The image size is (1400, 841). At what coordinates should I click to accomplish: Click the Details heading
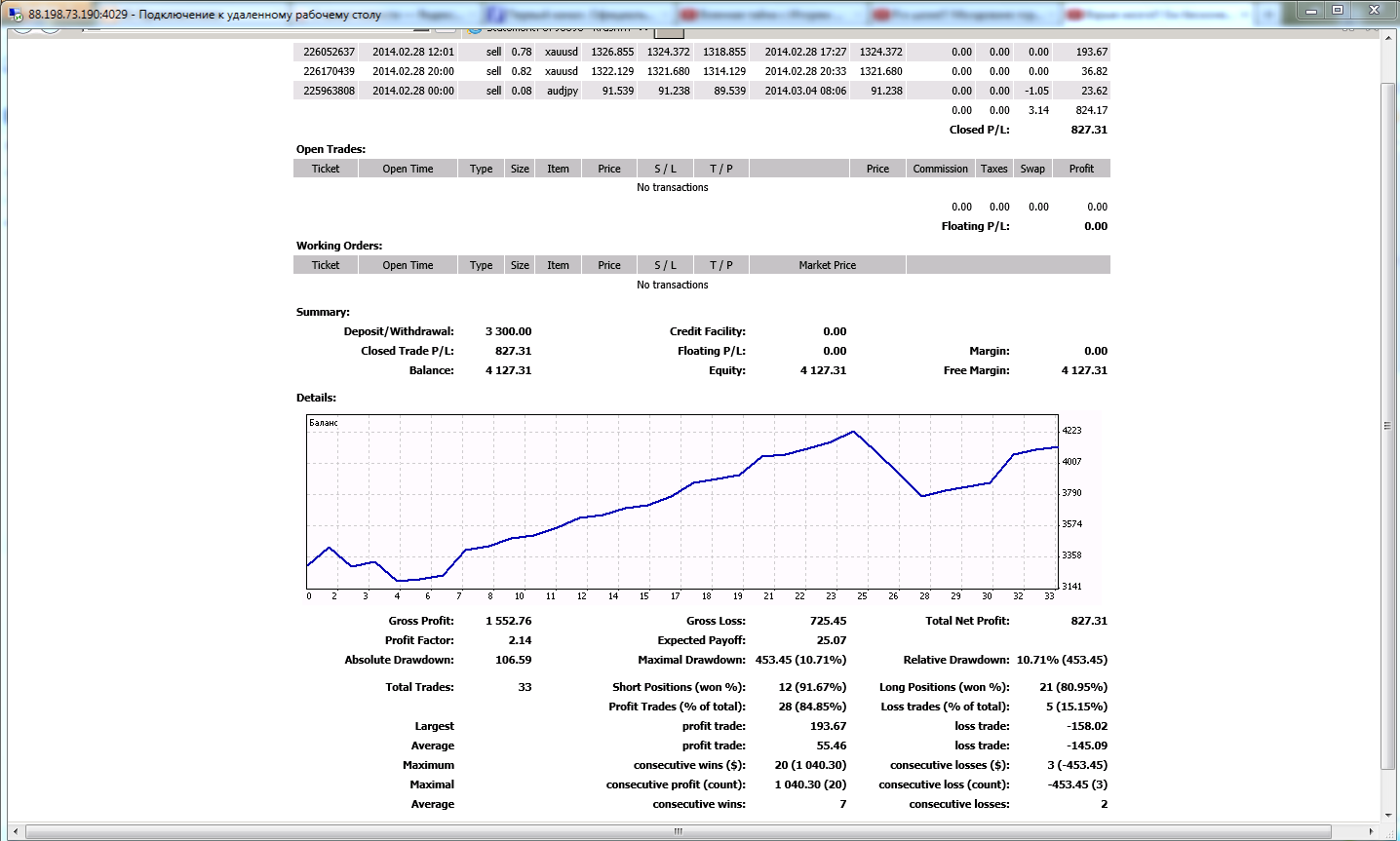coord(316,398)
